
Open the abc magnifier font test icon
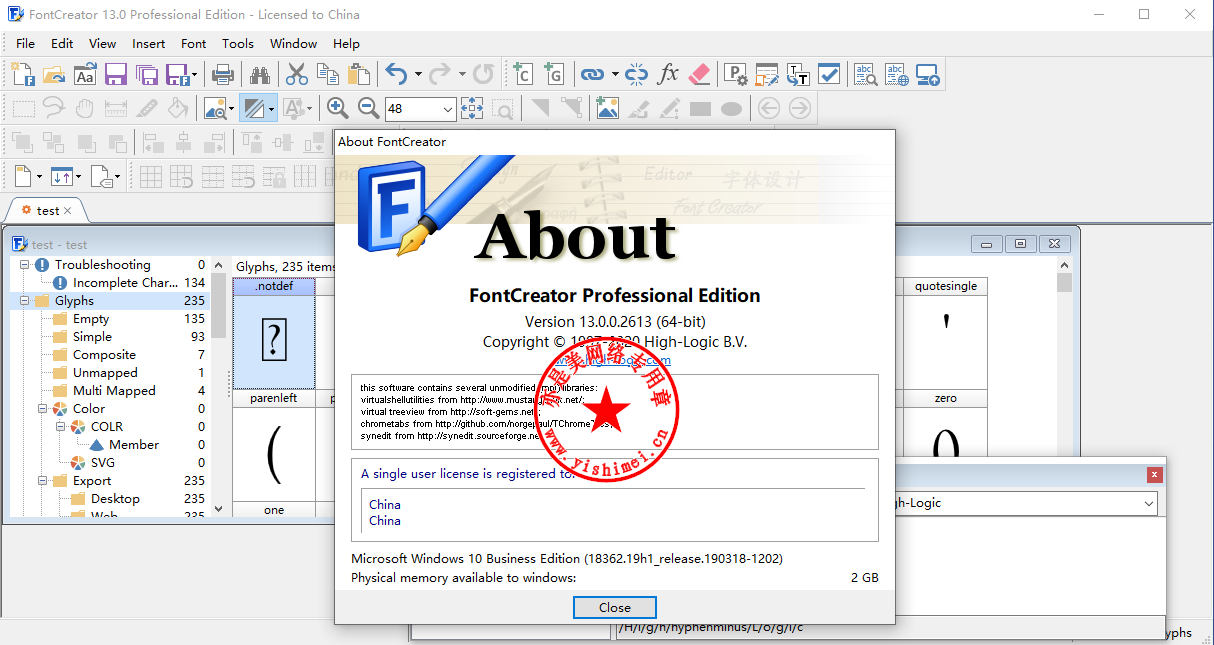pos(866,74)
